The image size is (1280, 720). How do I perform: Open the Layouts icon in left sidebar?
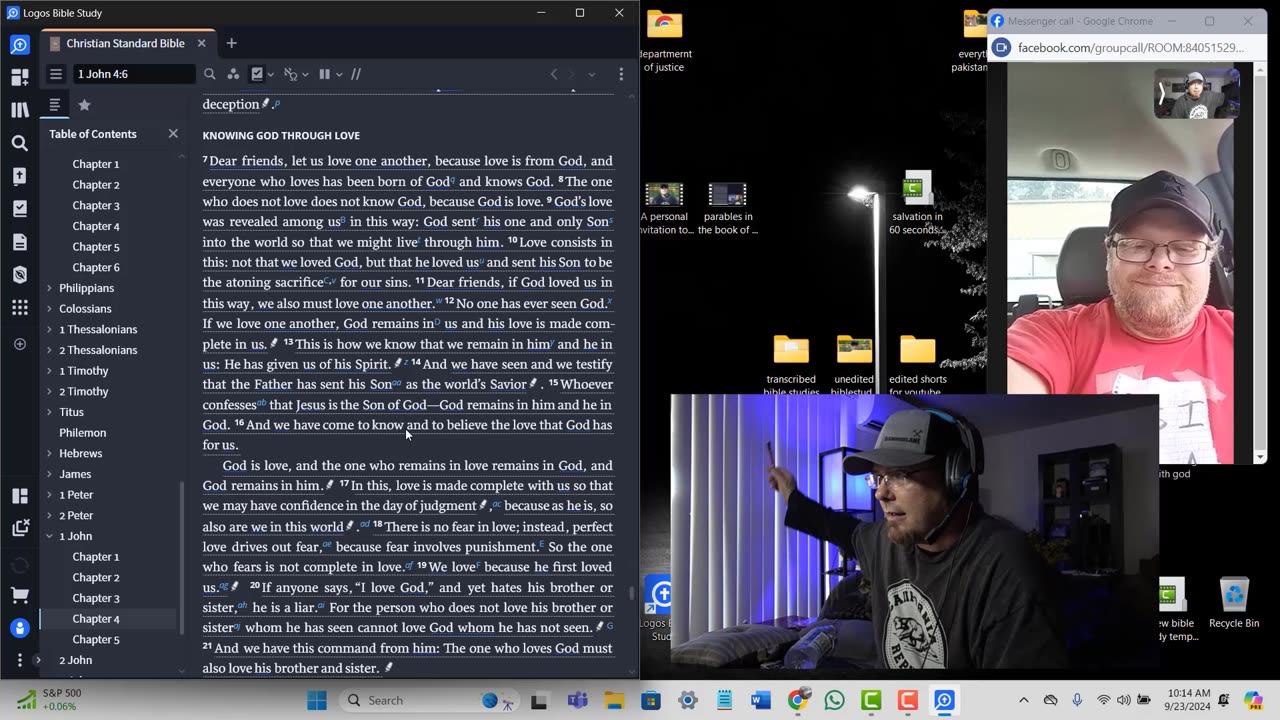pos(19,496)
